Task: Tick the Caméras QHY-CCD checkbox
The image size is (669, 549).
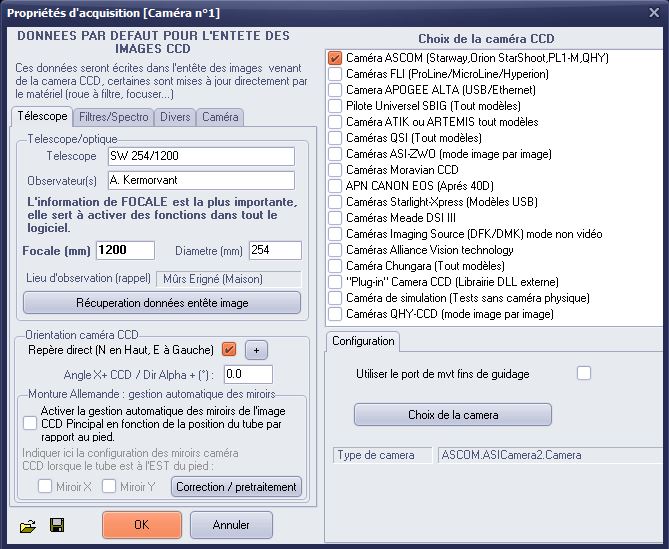Action: click(335, 314)
